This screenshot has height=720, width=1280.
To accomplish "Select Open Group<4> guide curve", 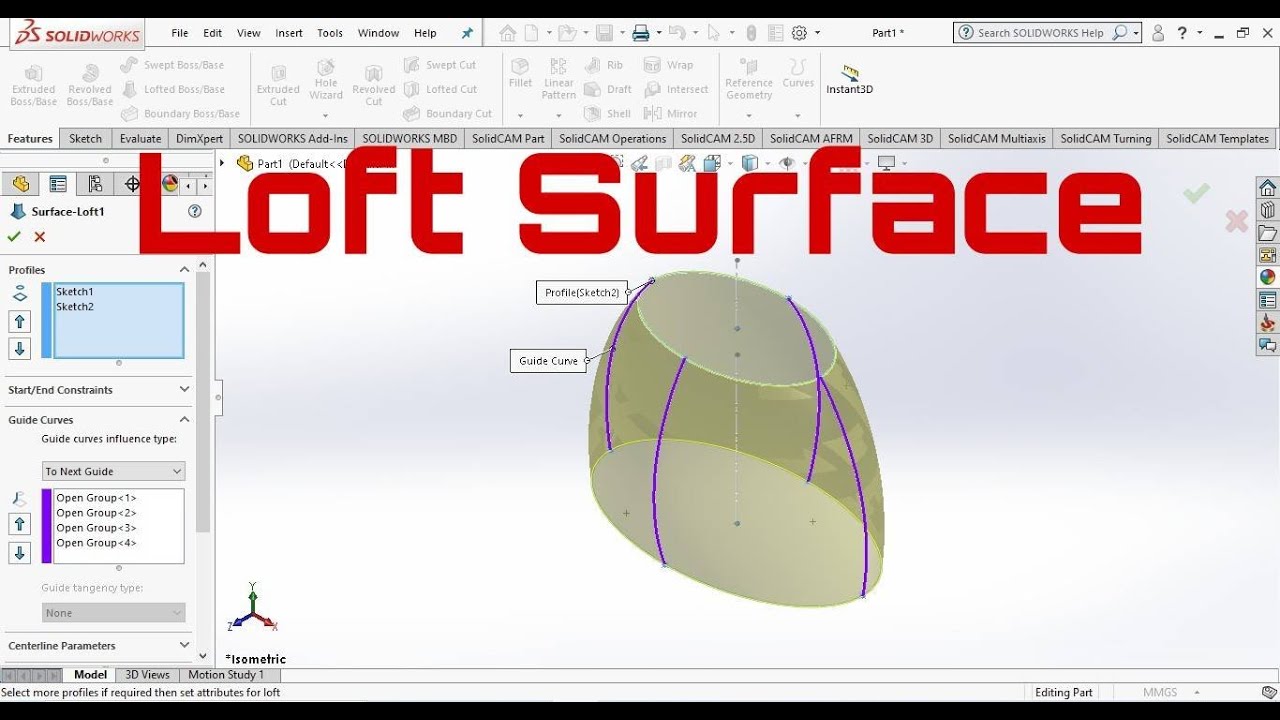I will tap(96, 543).
